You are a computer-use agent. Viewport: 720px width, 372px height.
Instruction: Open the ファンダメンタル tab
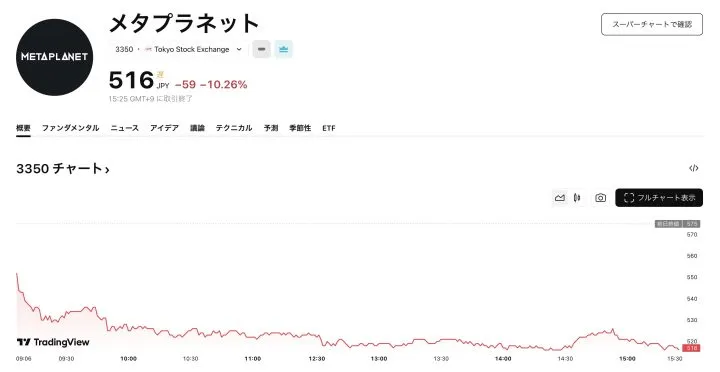coord(70,128)
